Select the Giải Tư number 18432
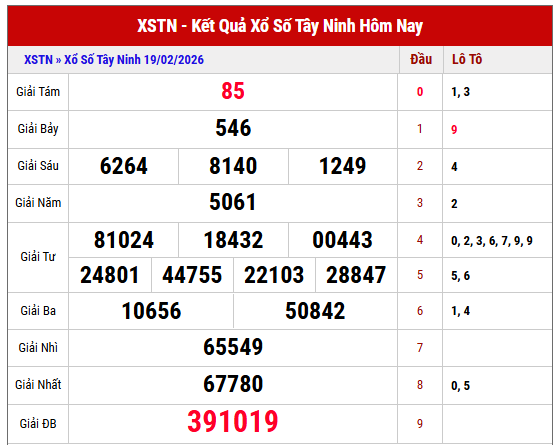 [233, 240]
